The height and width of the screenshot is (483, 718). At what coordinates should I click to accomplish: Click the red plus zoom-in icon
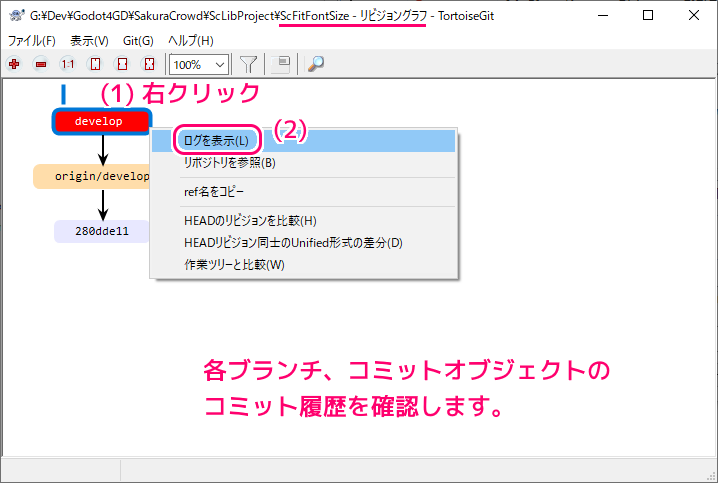pyautogui.click(x=14, y=64)
